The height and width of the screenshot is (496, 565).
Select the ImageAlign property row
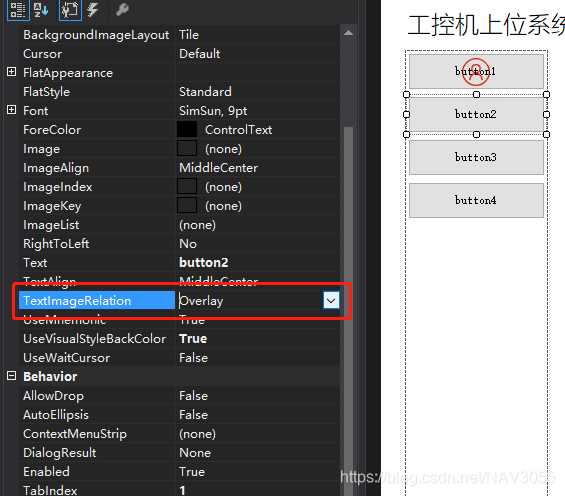(x=179, y=168)
